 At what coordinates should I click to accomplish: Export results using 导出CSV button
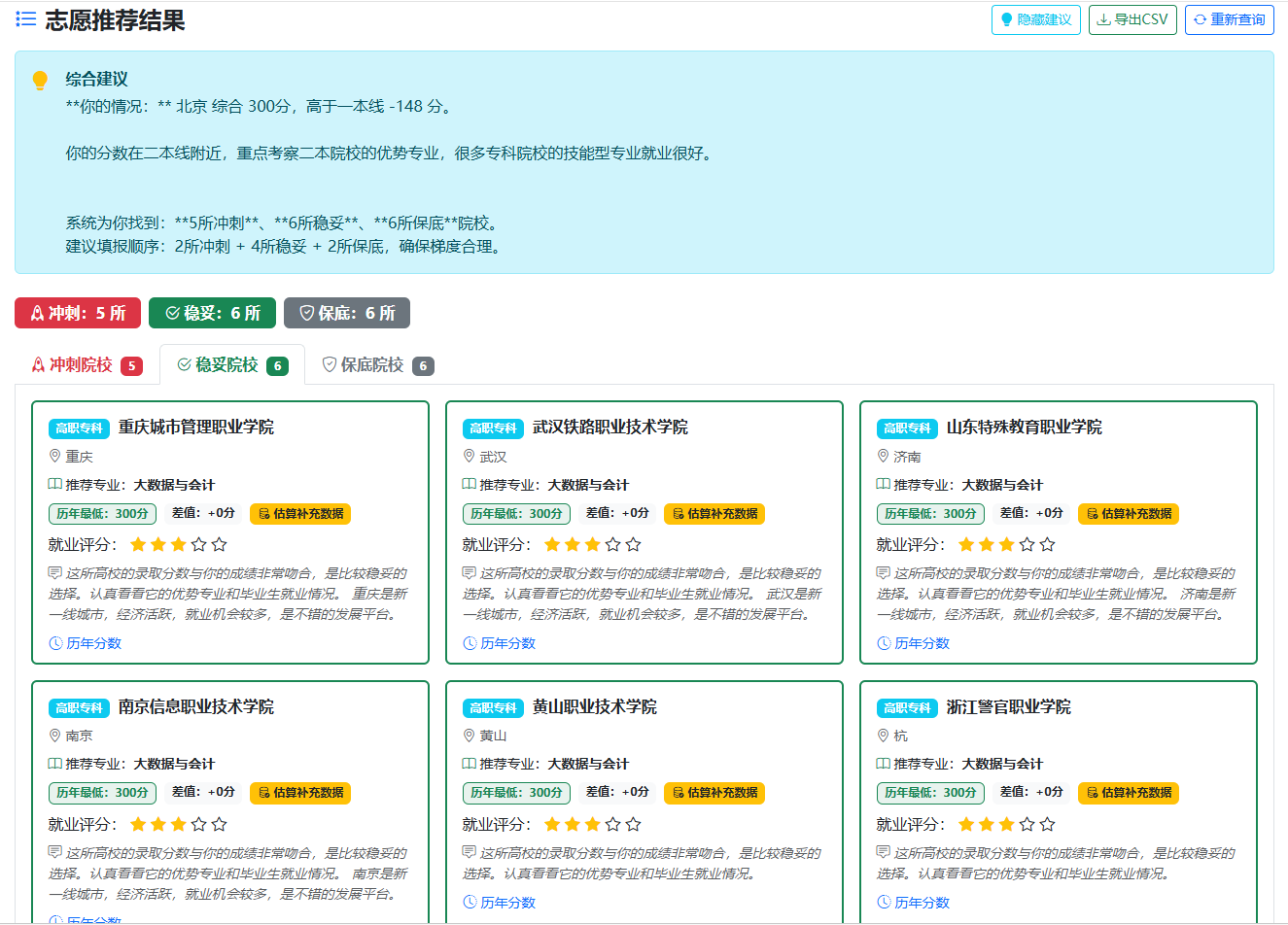[x=1132, y=19]
